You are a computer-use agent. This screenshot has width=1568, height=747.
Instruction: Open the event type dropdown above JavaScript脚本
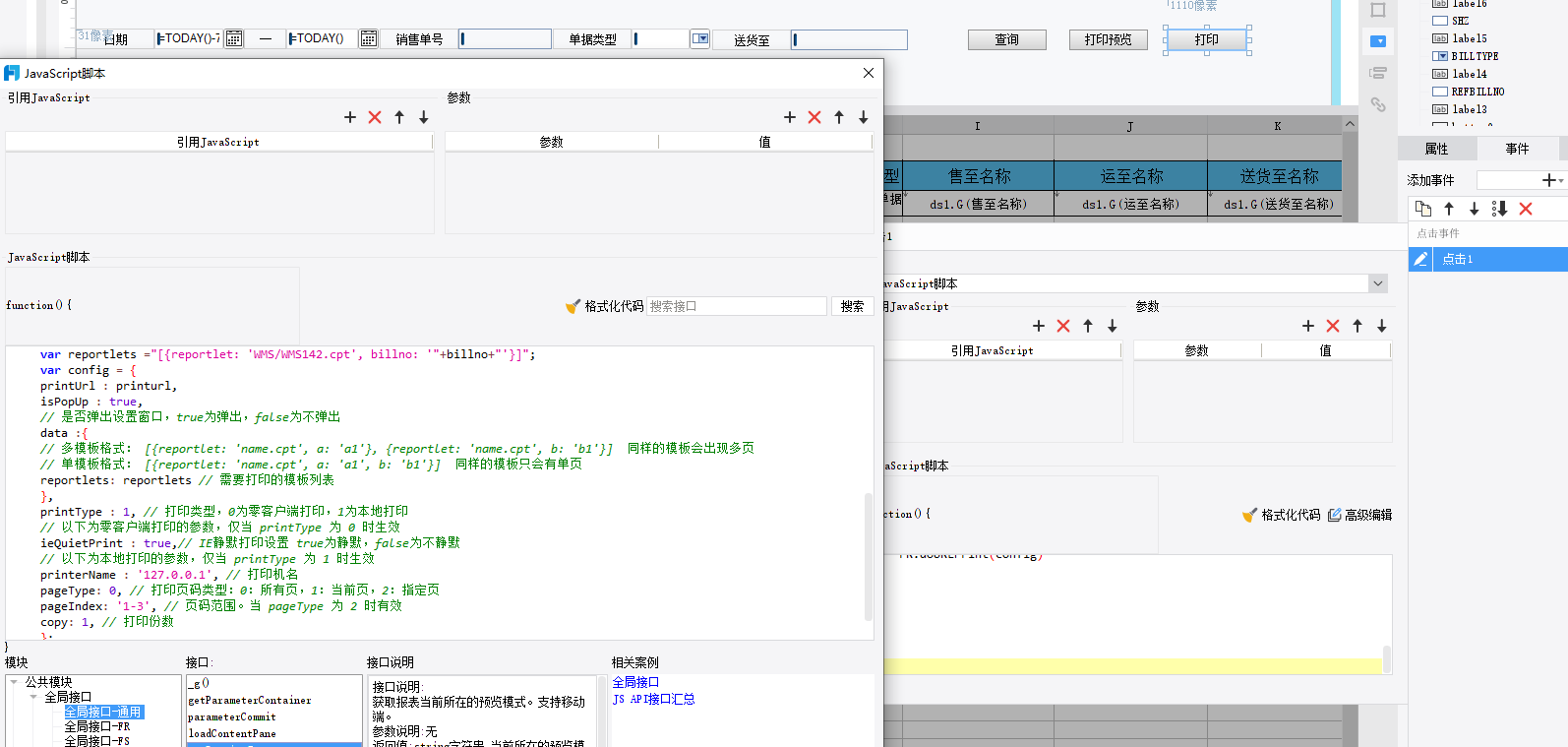1378,283
